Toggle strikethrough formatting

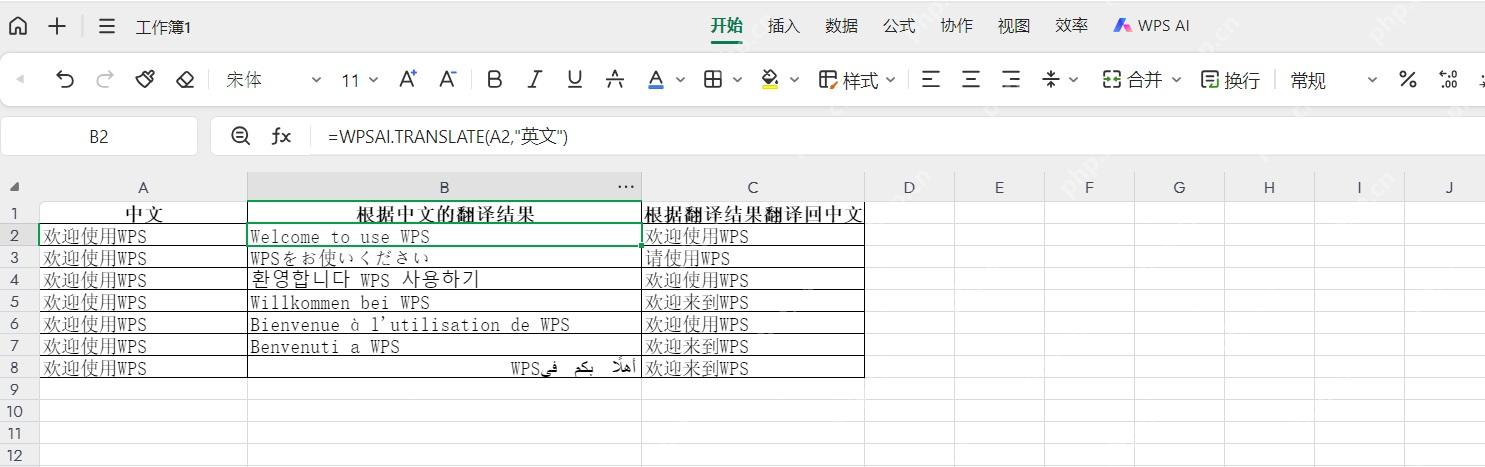tap(615, 79)
